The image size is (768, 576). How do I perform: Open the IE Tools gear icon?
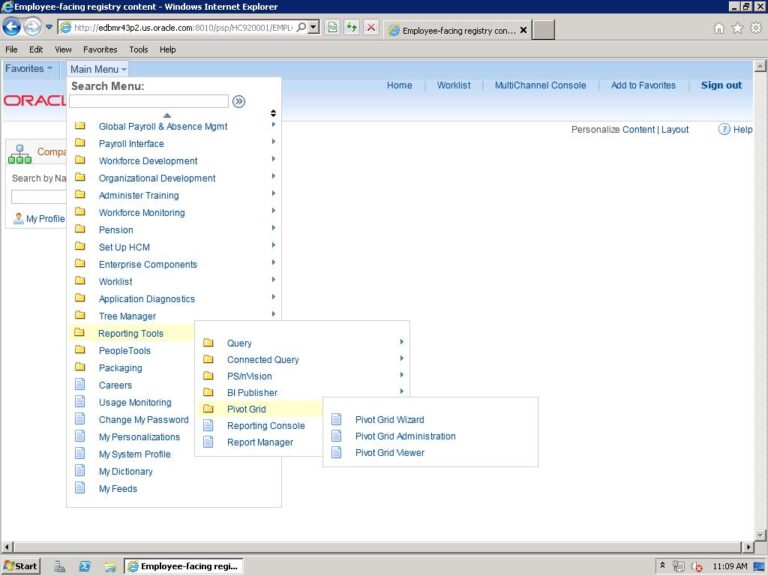pyautogui.click(x=756, y=28)
